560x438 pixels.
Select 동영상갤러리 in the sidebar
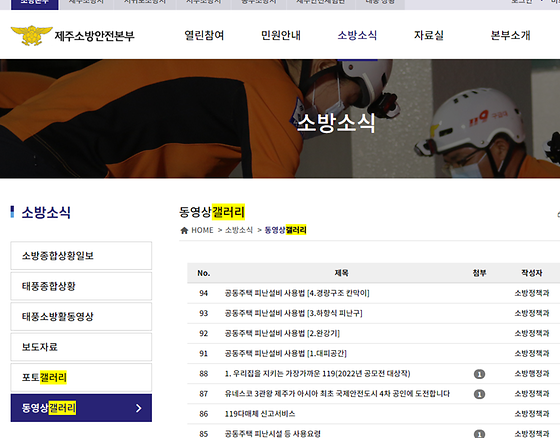pos(81,408)
